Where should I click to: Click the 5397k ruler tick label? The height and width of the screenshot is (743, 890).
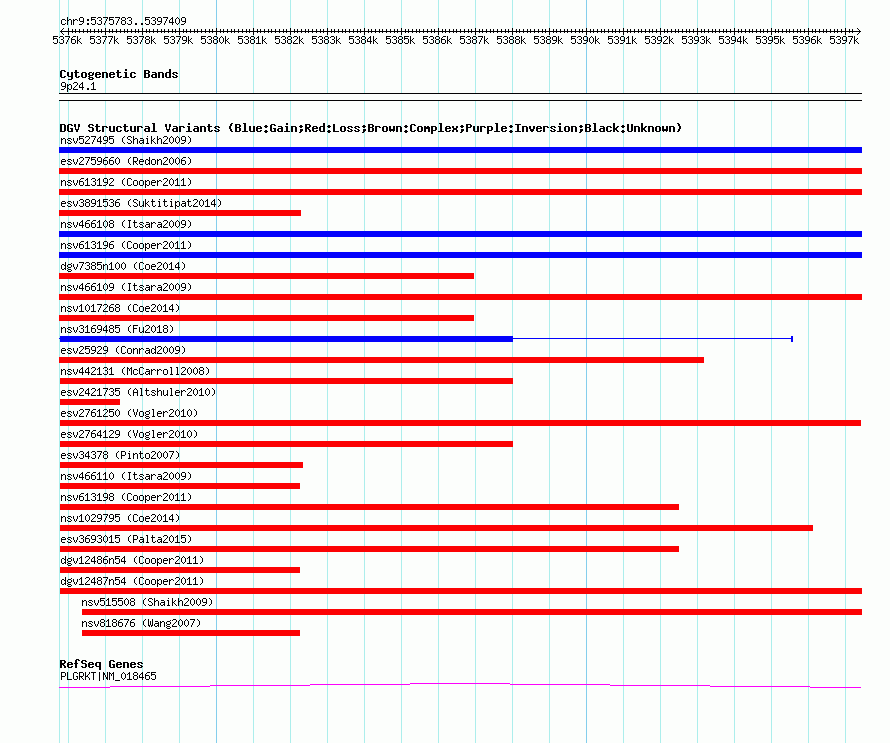point(844,40)
